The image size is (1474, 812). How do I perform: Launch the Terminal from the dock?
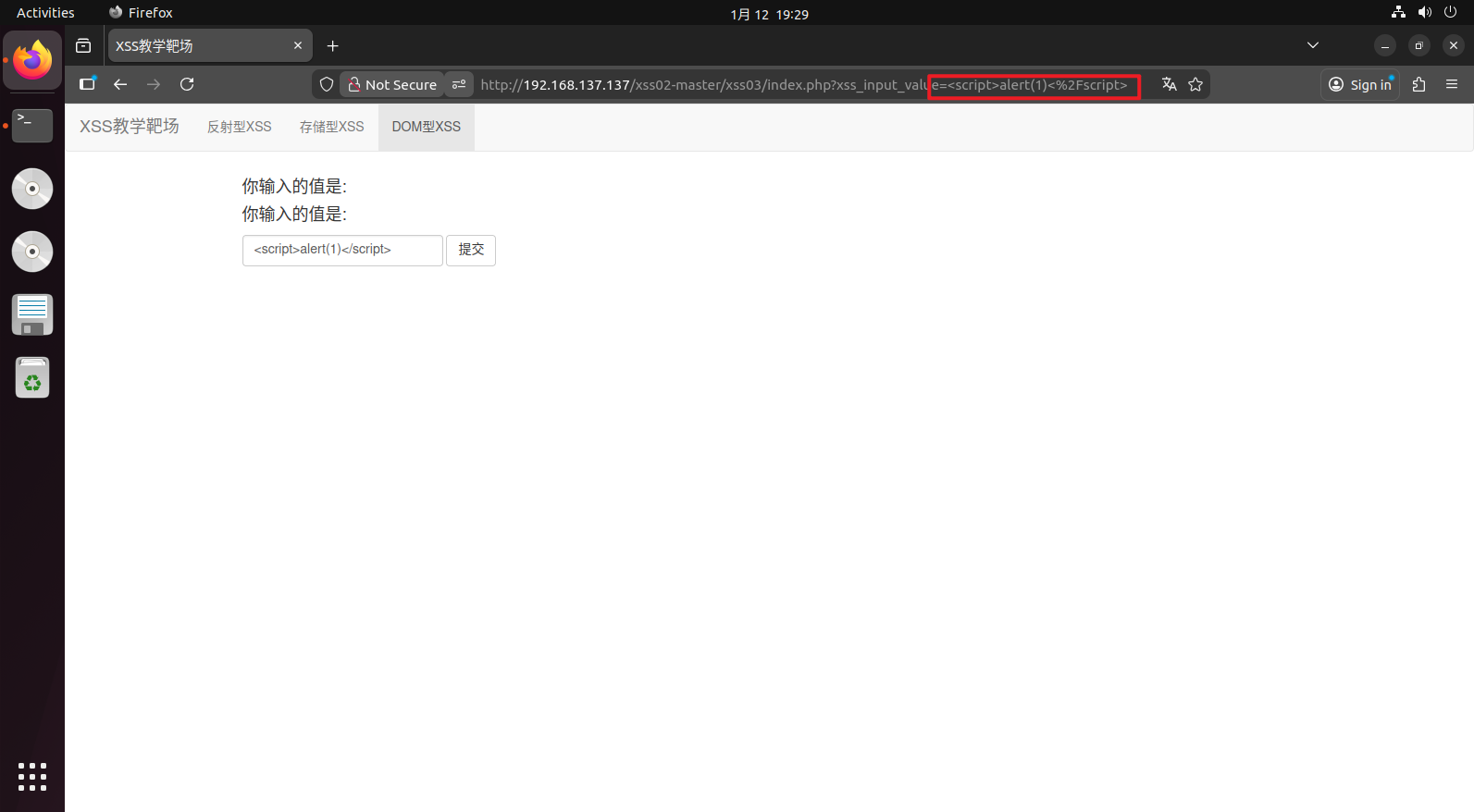(x=32, y=125)
